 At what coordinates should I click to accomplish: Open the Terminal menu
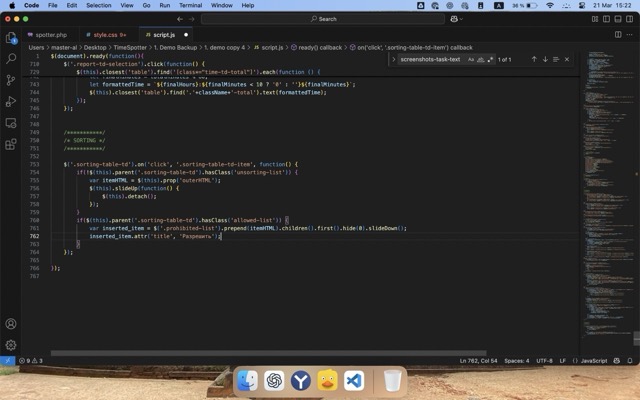point(192,5)
